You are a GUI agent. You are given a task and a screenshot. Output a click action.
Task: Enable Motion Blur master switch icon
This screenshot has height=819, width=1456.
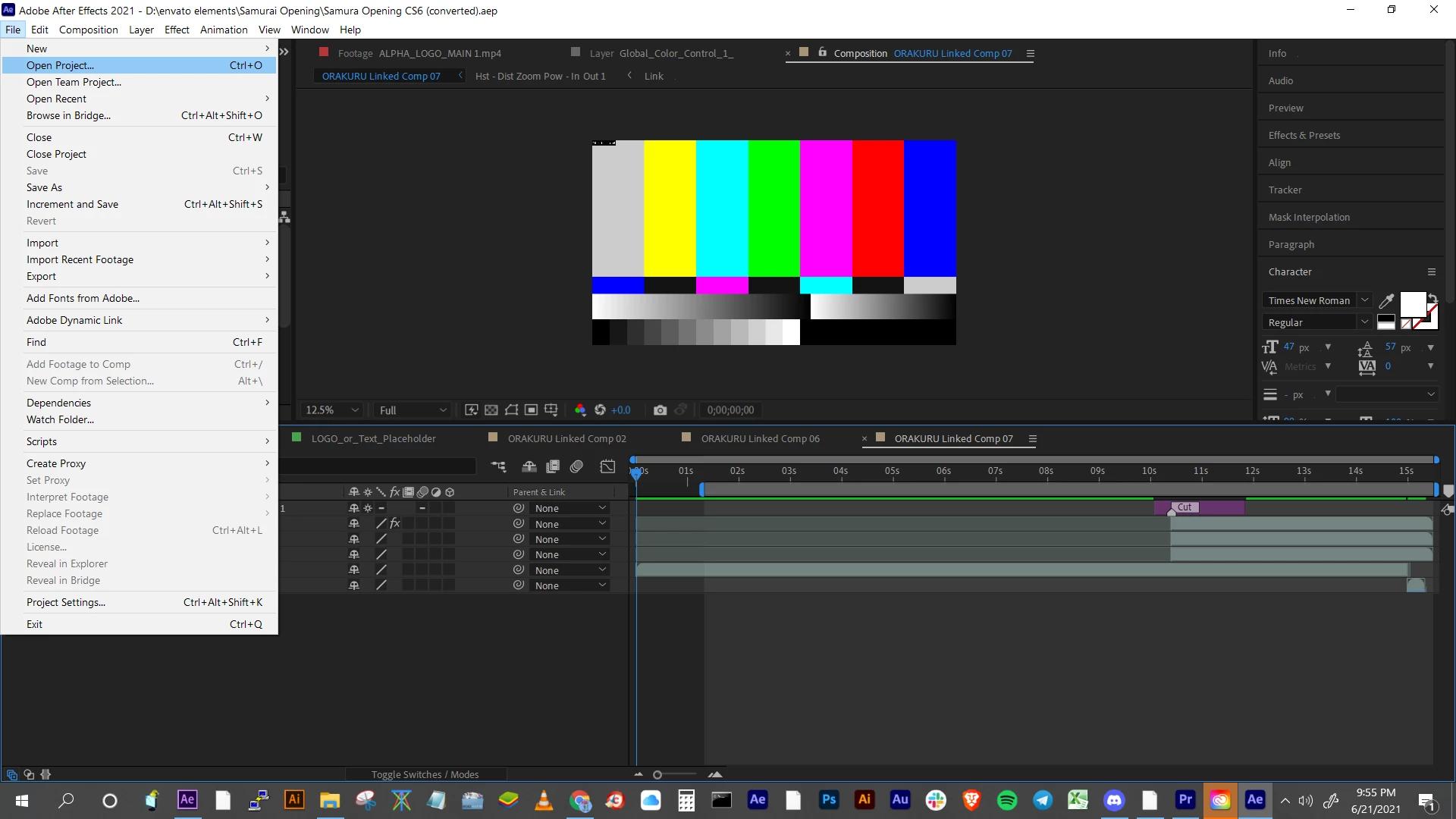coord(576,467)
